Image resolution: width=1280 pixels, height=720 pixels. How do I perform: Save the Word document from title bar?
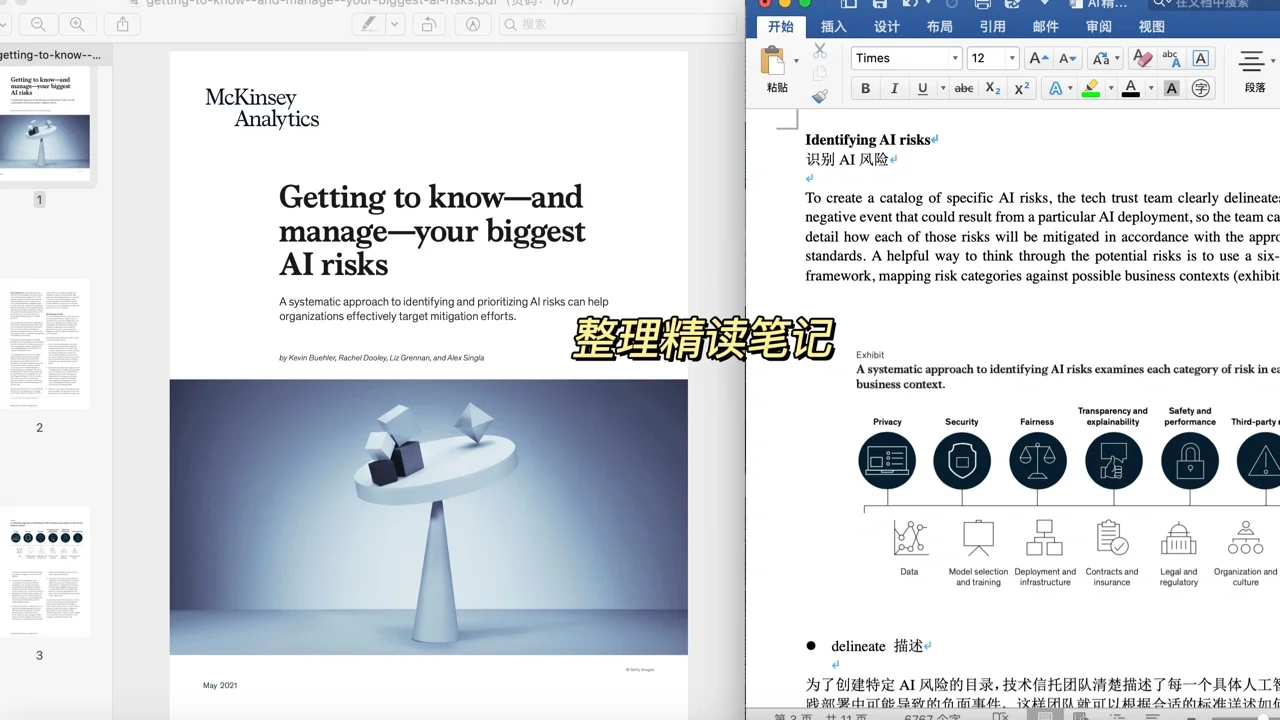[x=880, y=4]
